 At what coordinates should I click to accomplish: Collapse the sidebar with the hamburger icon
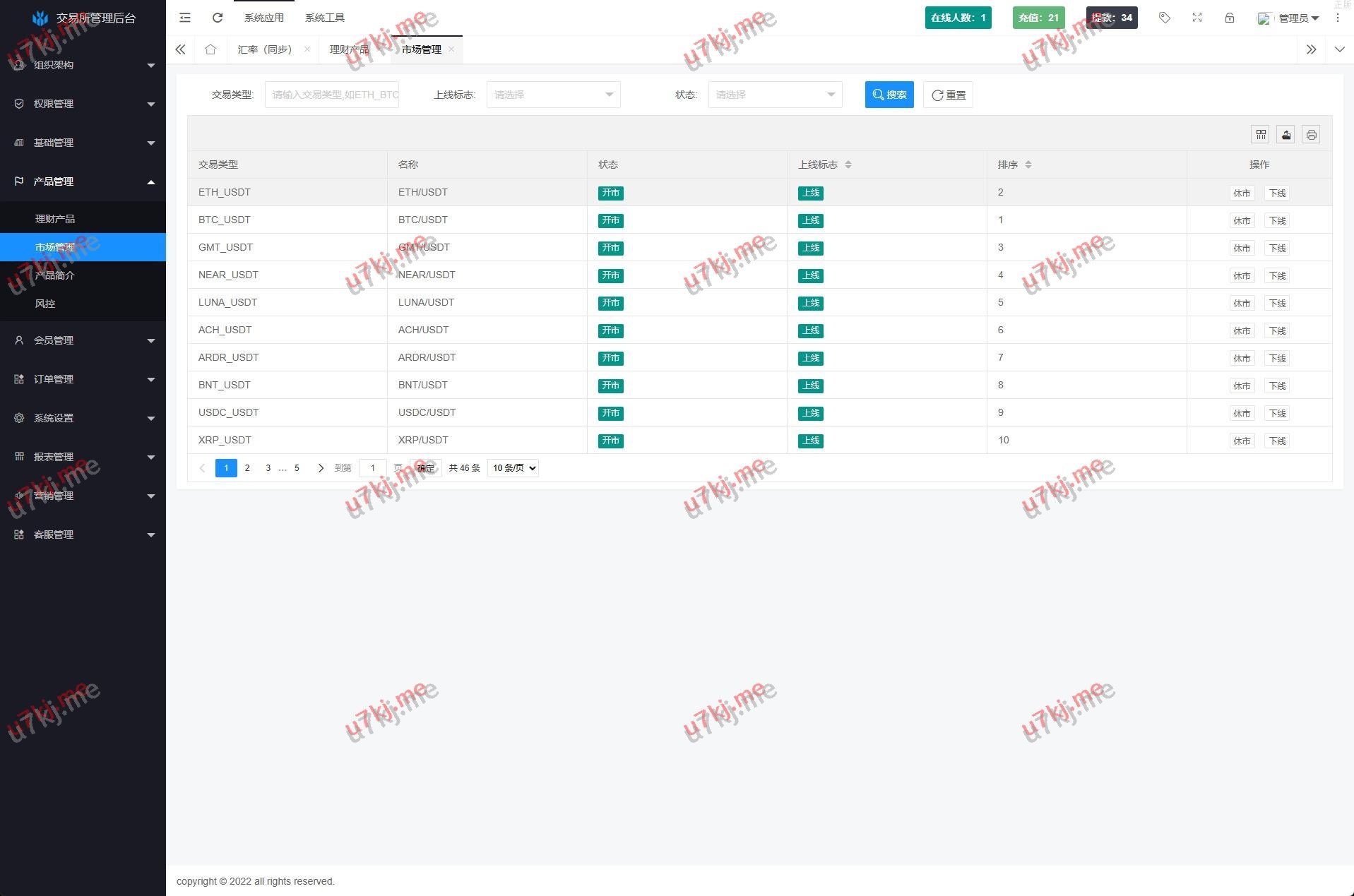[185, 18]
